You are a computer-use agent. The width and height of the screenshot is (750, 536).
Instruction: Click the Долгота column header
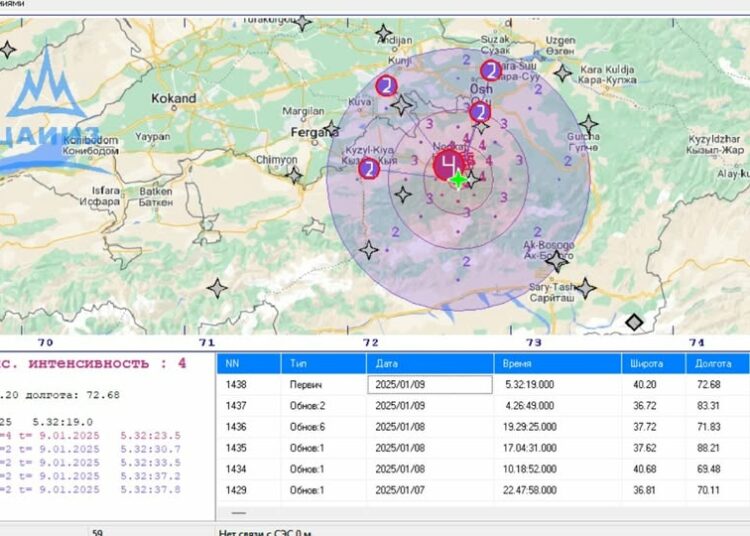coord(716,364)
